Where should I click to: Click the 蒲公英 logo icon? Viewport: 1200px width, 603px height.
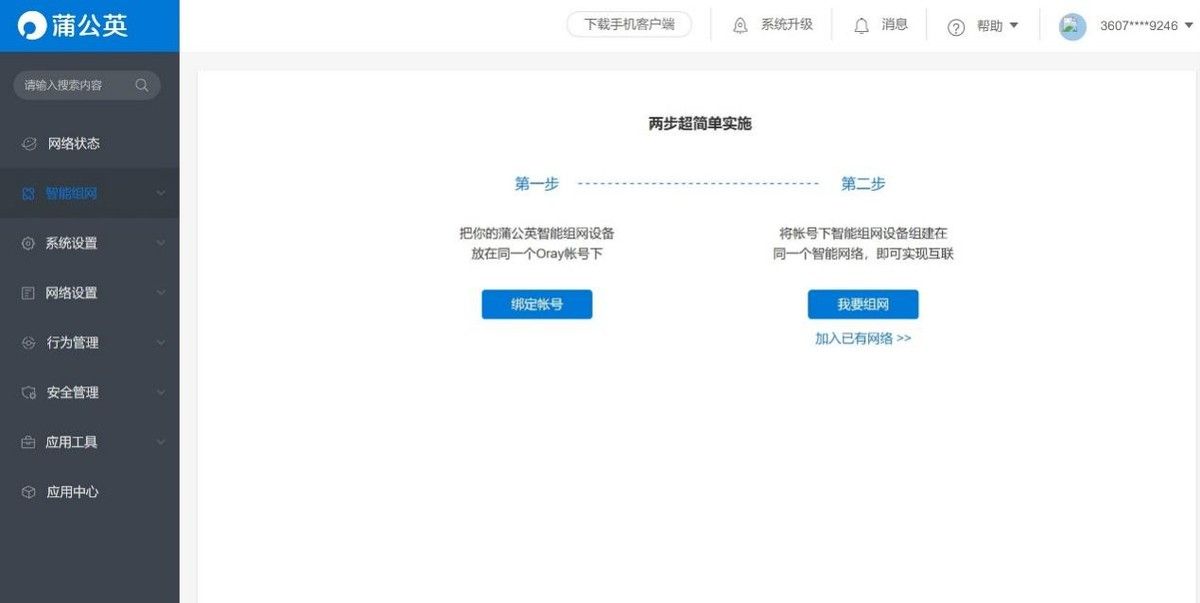point(33,26)
